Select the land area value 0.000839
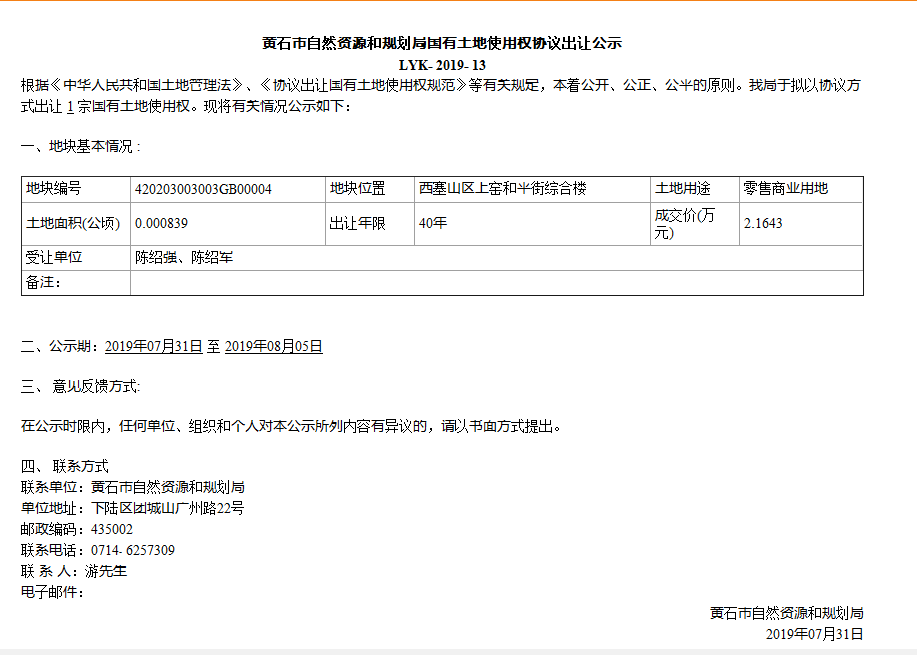This screenshot has height=655, width=917. (x=161, y=224)
